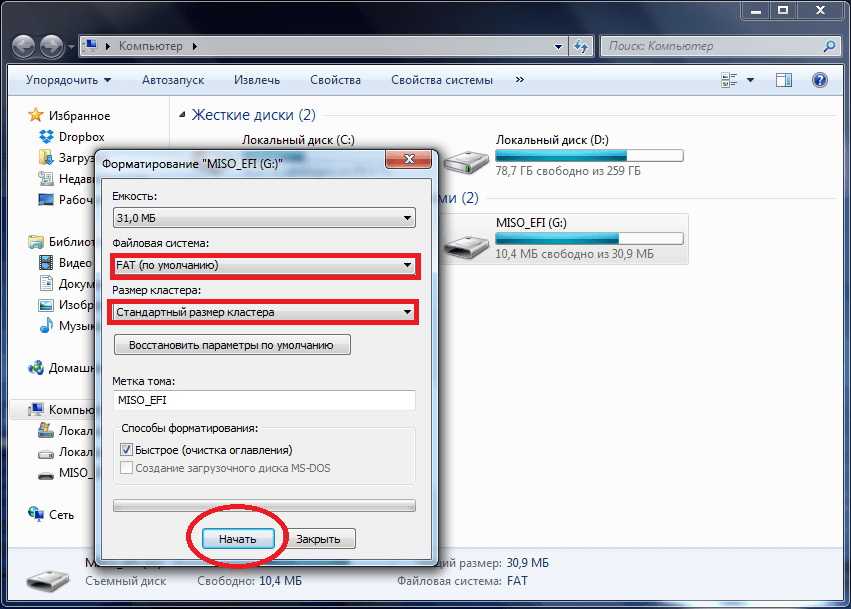Viewport: 851px width, 609px height.
Task: Click the Недавние места icon
Action: coord(46,179)
